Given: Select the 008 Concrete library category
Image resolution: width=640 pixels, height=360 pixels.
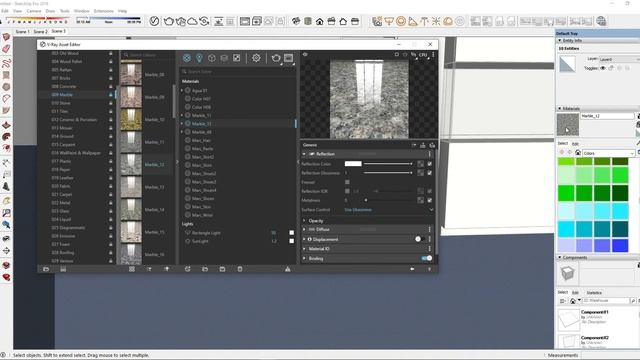Looking at the screenshot, I should point(64,86).
